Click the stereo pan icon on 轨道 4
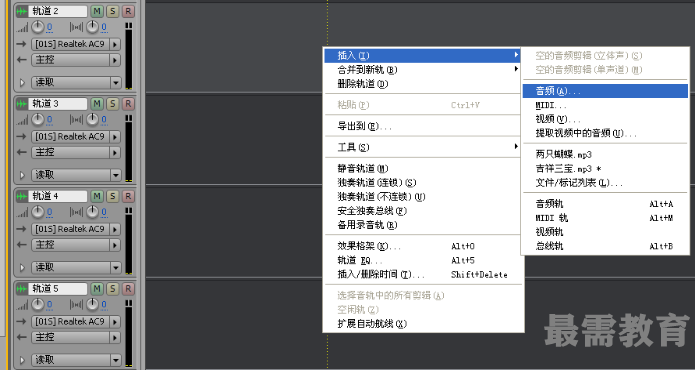Screen dimensions: 696x370 click(76, 213)
